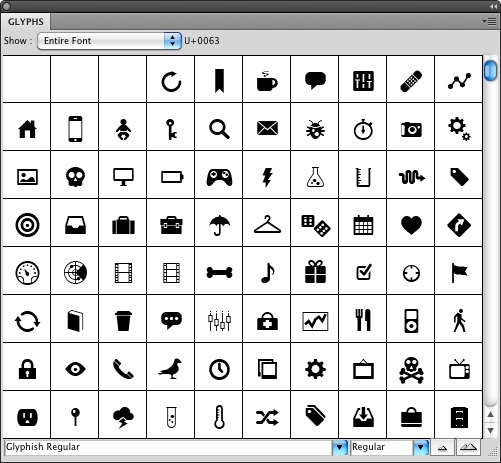The image size is (501, 463).
Task: Switch to the GLYPHS tab
Action: [26, 22]
